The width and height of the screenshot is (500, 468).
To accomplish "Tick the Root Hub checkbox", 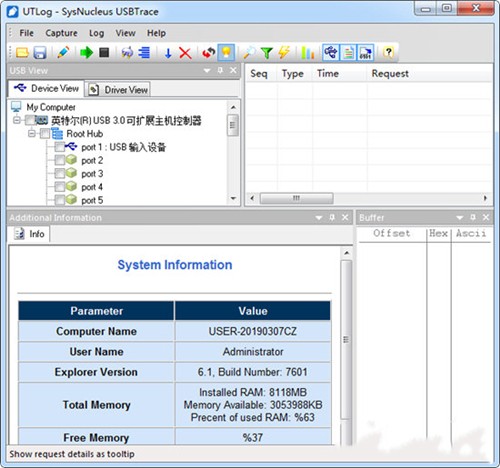I will [45, 134].
